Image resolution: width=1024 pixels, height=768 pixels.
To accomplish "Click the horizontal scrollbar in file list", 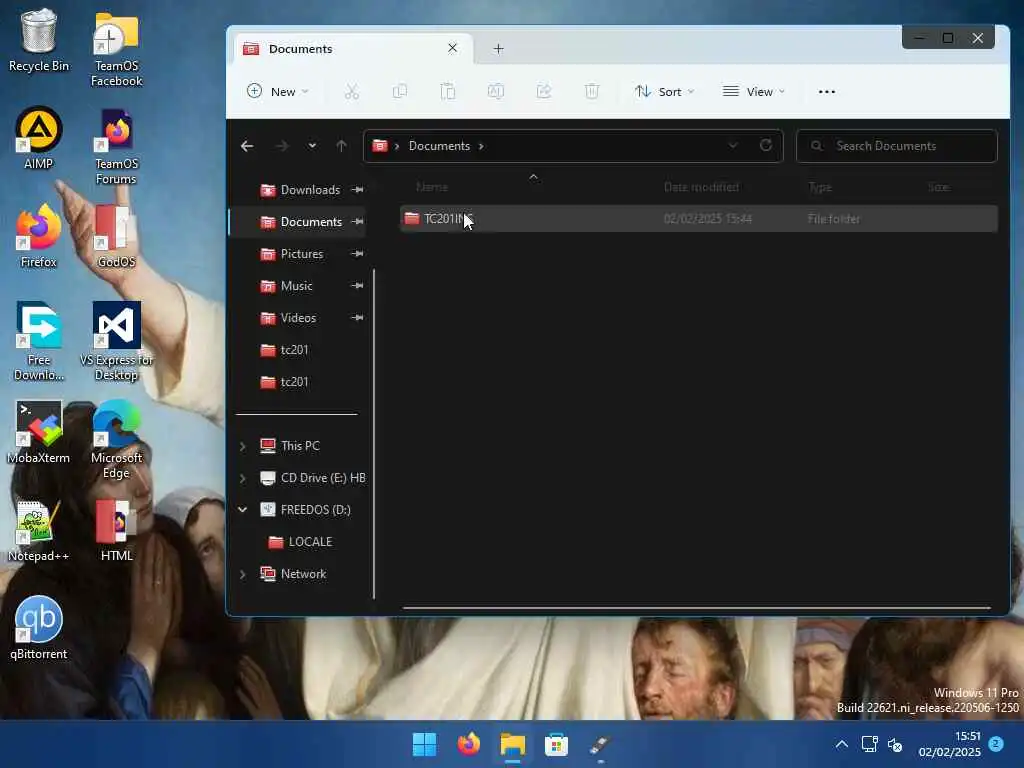I will coord(697,607).
